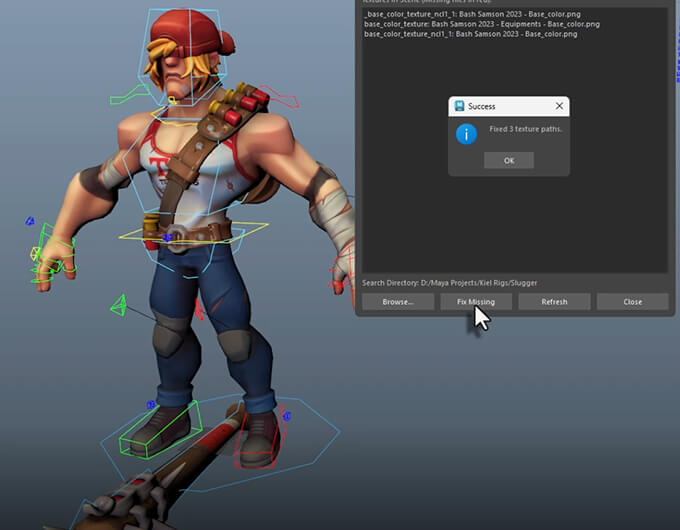This screenshot has width=680, height=530.
Task: Select the green pyramid knee pole-vector control
Action: click(x=118, y=305)
